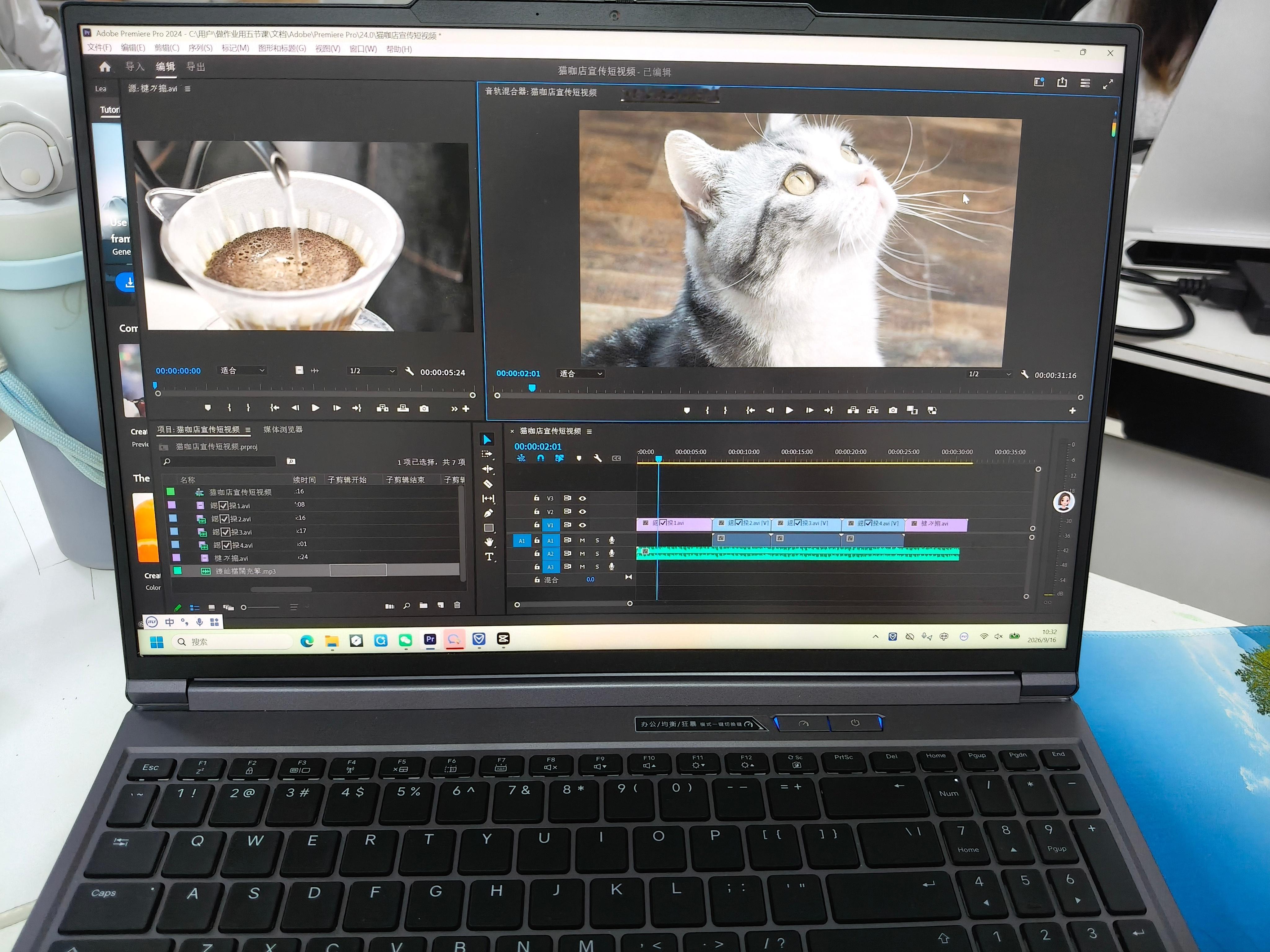Click Export Frame camera in Source monitor
The height and width of the screenshot is (952, 1270).
[424, 408]
